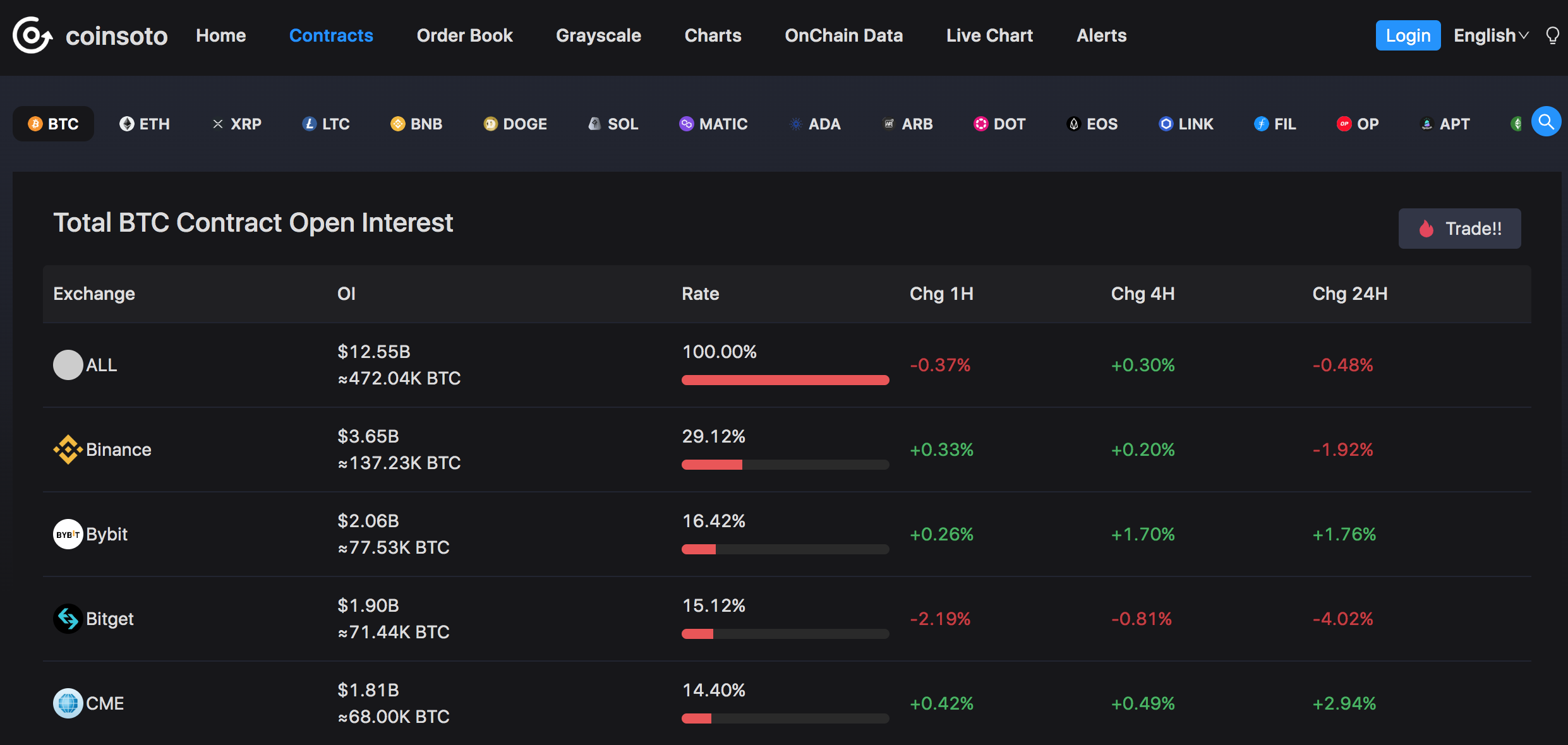
Task: Choose the LINK coin tab
Action: tap(1186, 124)
